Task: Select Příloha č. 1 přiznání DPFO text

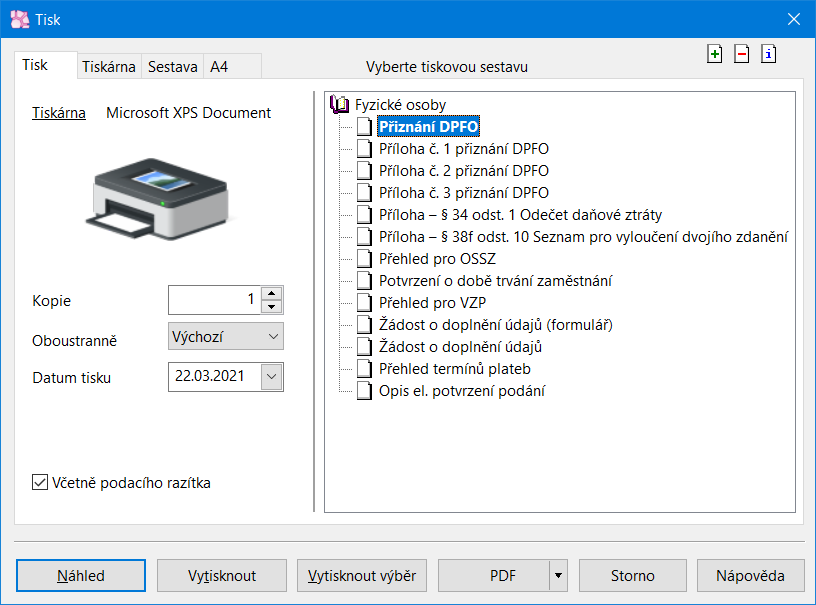Action: pos(464,149)
